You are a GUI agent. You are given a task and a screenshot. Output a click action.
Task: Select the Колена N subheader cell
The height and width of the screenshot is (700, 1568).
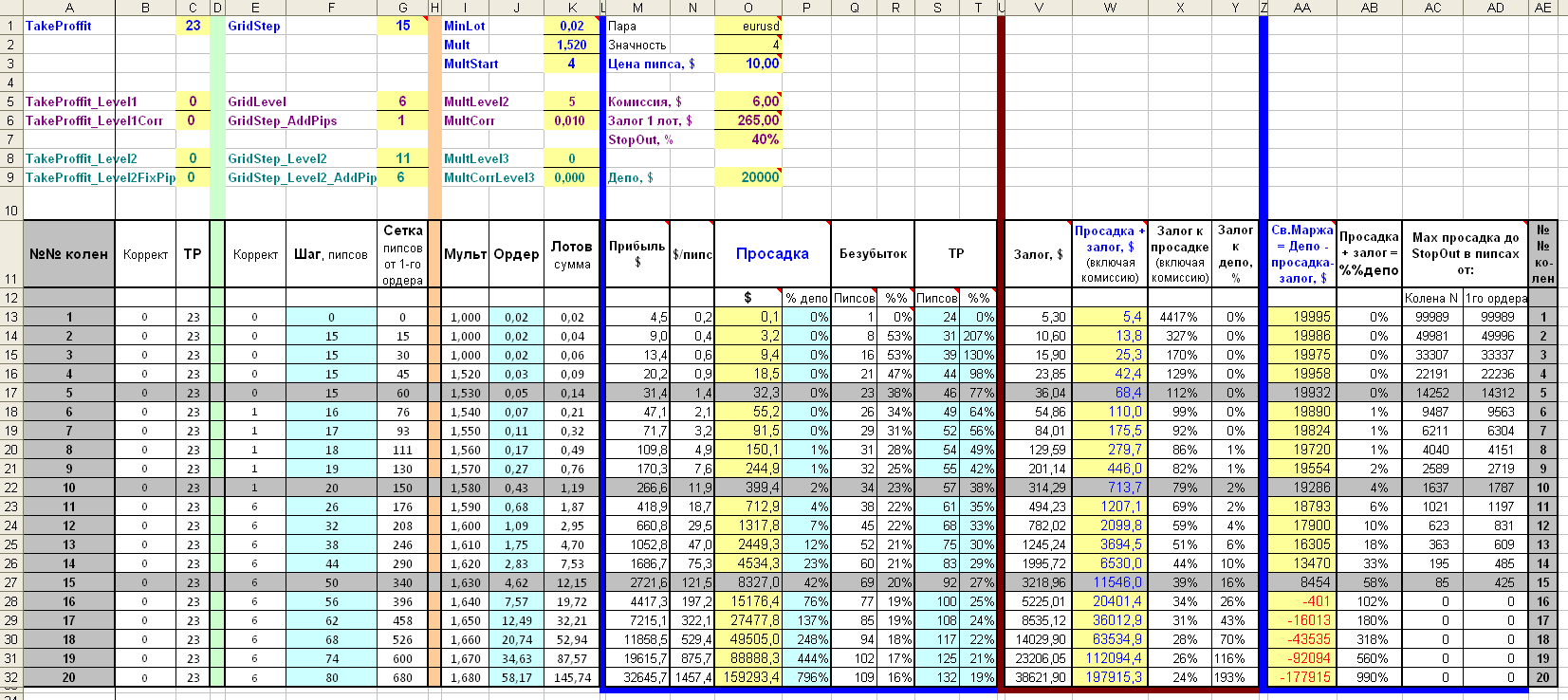click(1432, 298)
